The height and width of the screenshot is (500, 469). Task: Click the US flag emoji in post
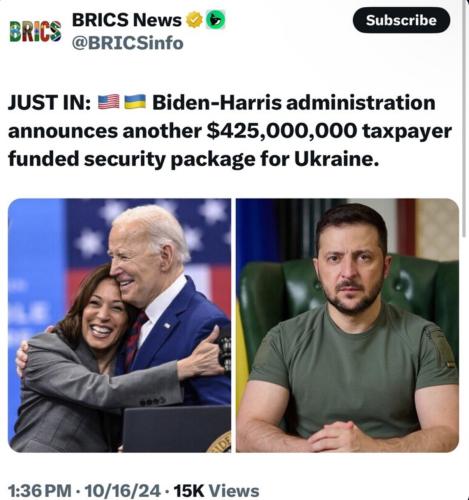(x=109, y=102)
